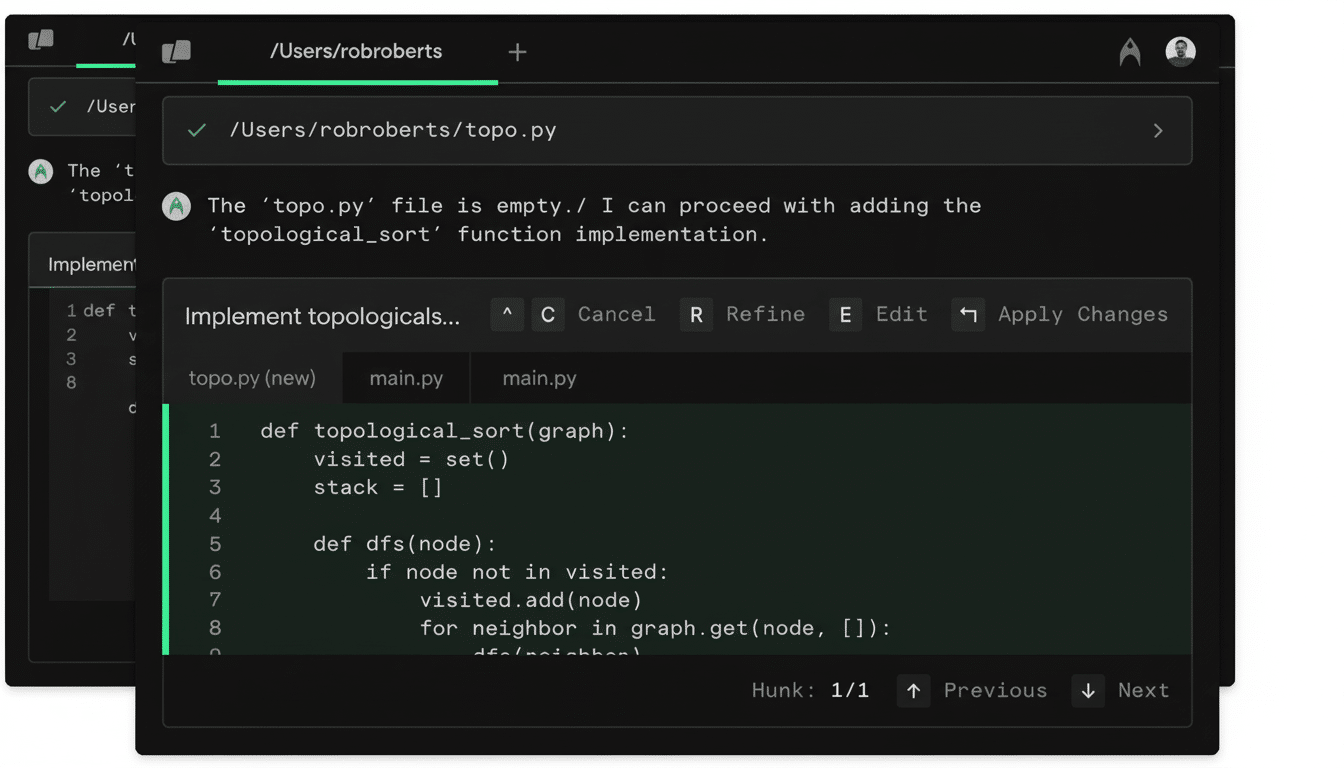
Task: Switch to the first main.py tab
Action: click(406, 378)
